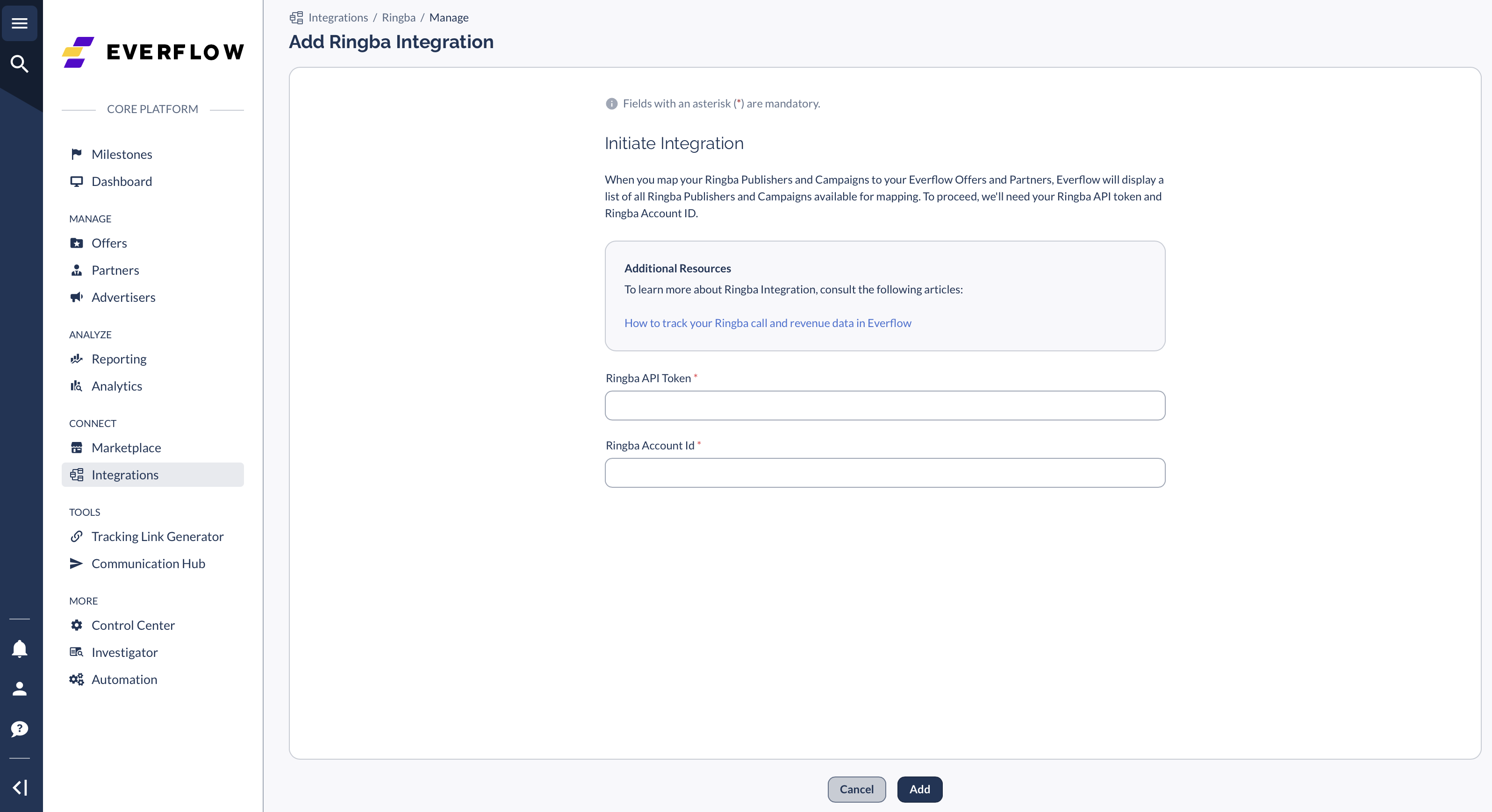Open the Communication Hub
Screen dimensions: 1492x812
(148, 564)
